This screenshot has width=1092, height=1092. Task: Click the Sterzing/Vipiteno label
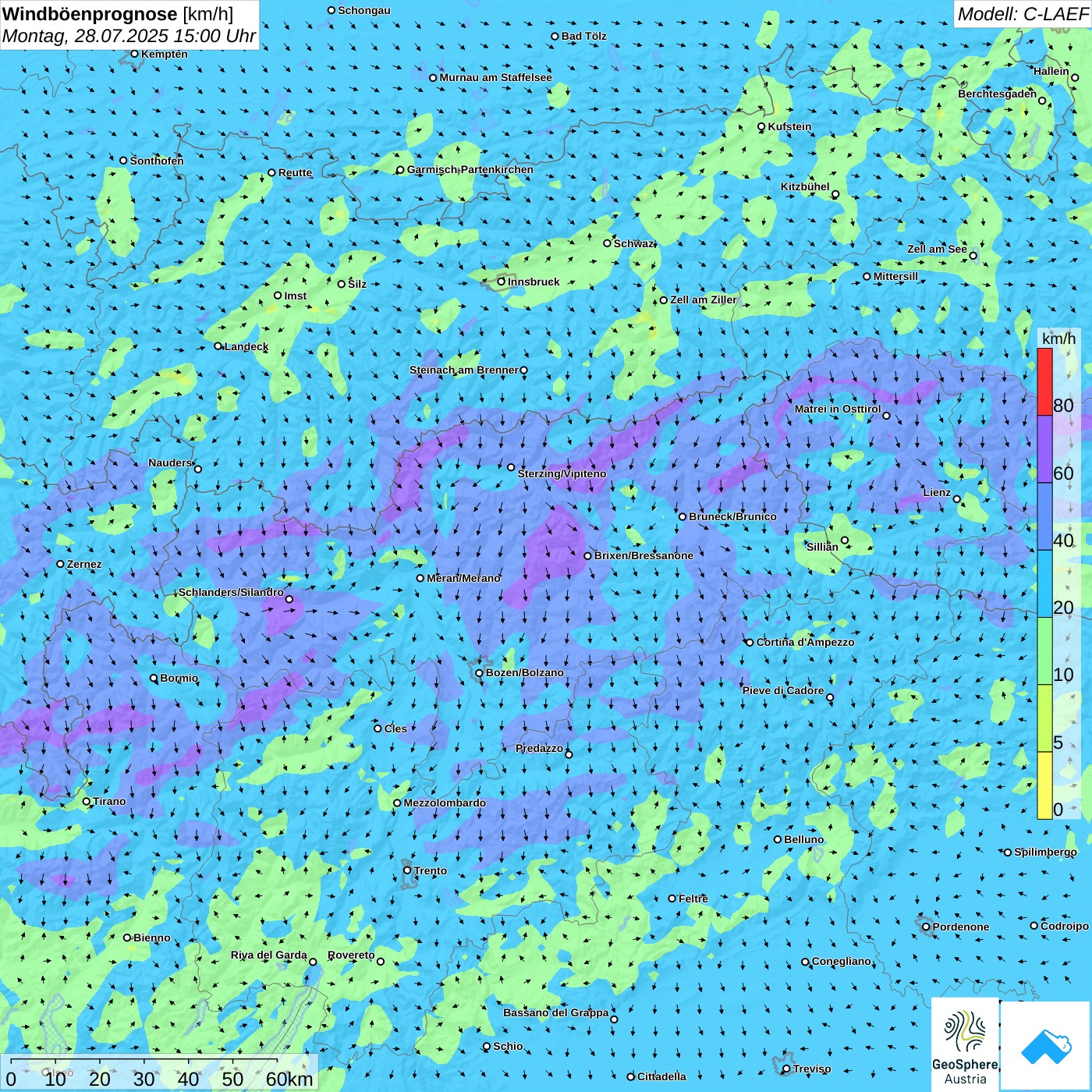[562, 473]
